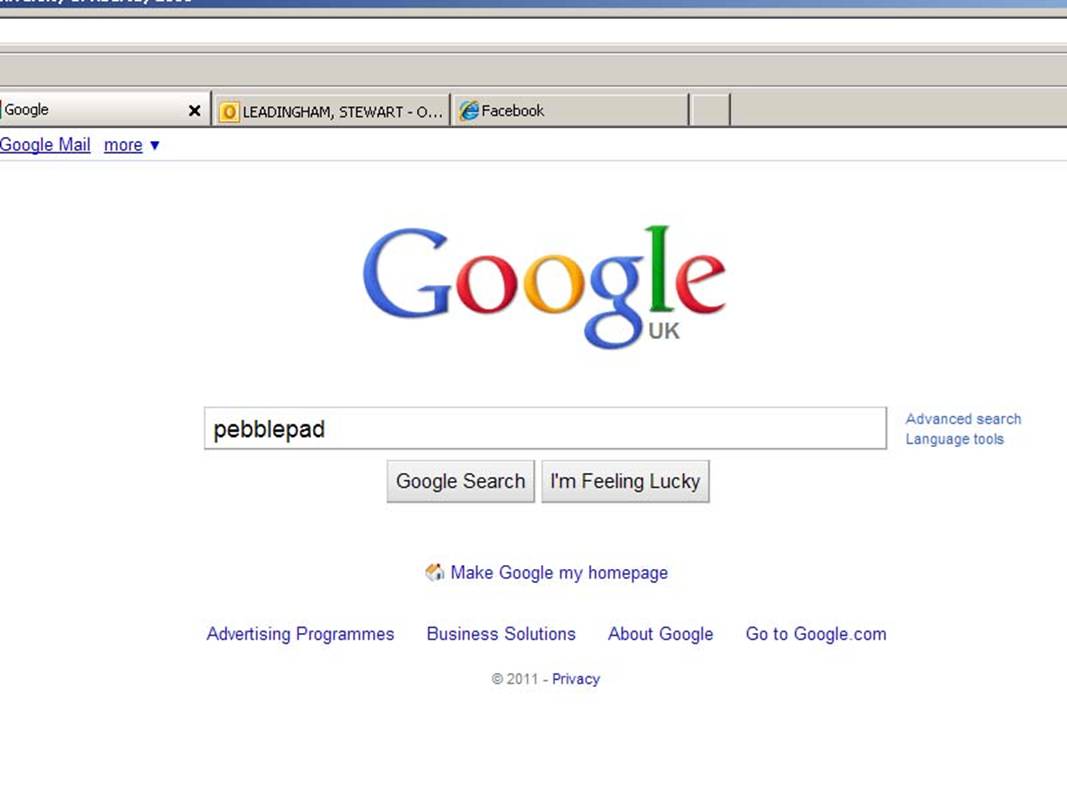Screen dimensions: 1067x800
Task: Click the Internet Explorer icon on Facebook tab
Action: click(x=468, y=111)
